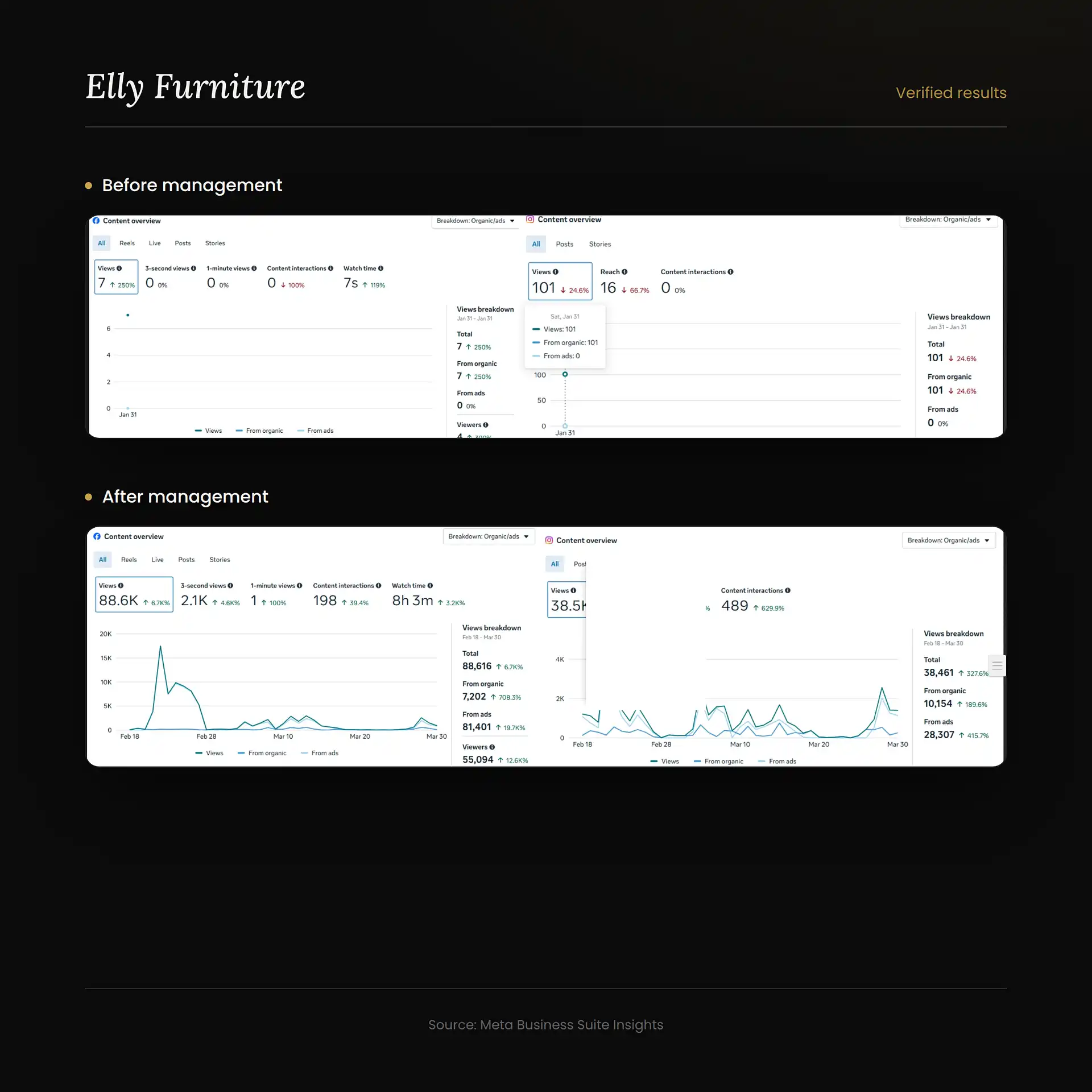Select Reels tab in Before management Facebook panel

click(x=127, y=243)
